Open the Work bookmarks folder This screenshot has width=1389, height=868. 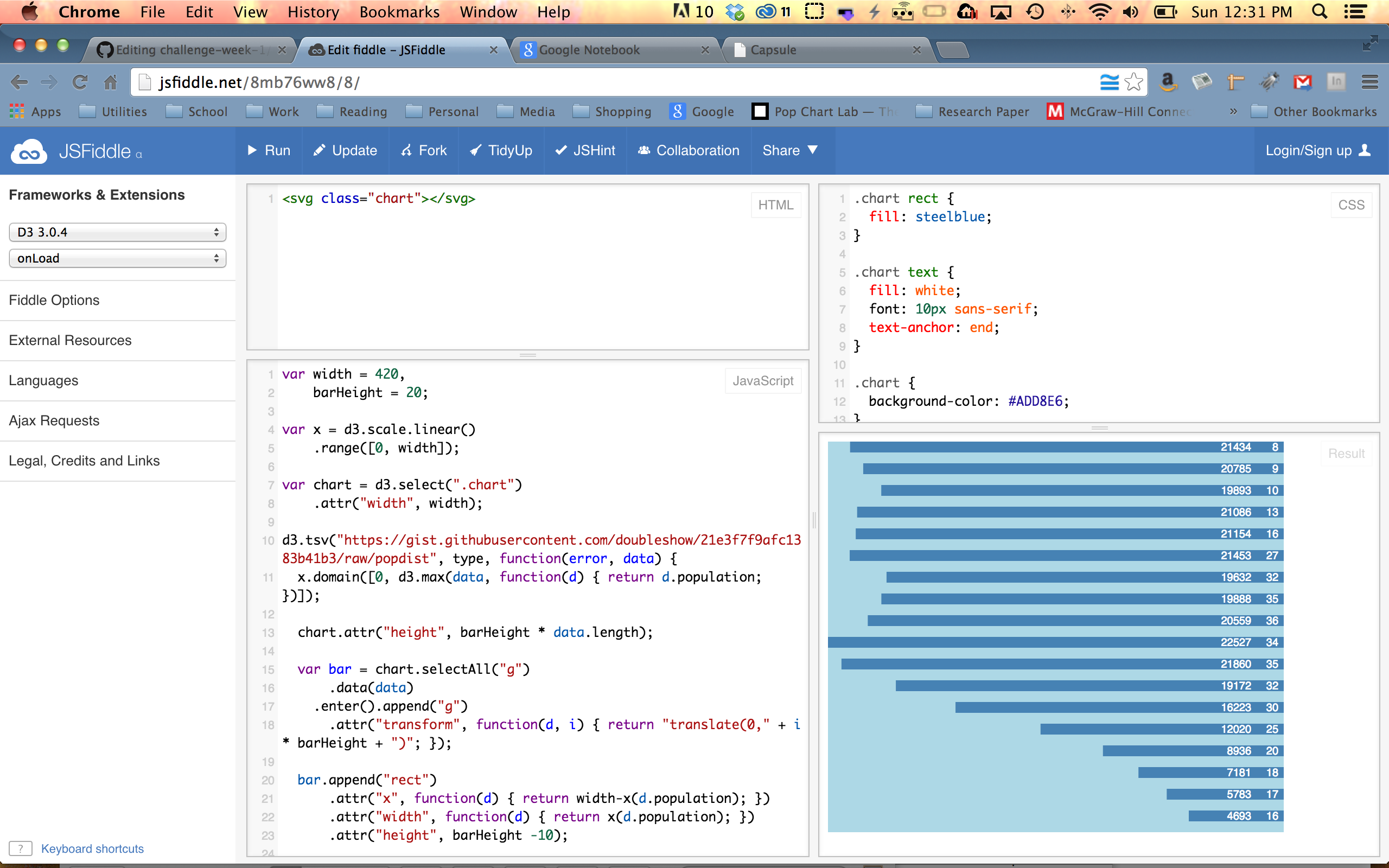click(x=272, y=111)
